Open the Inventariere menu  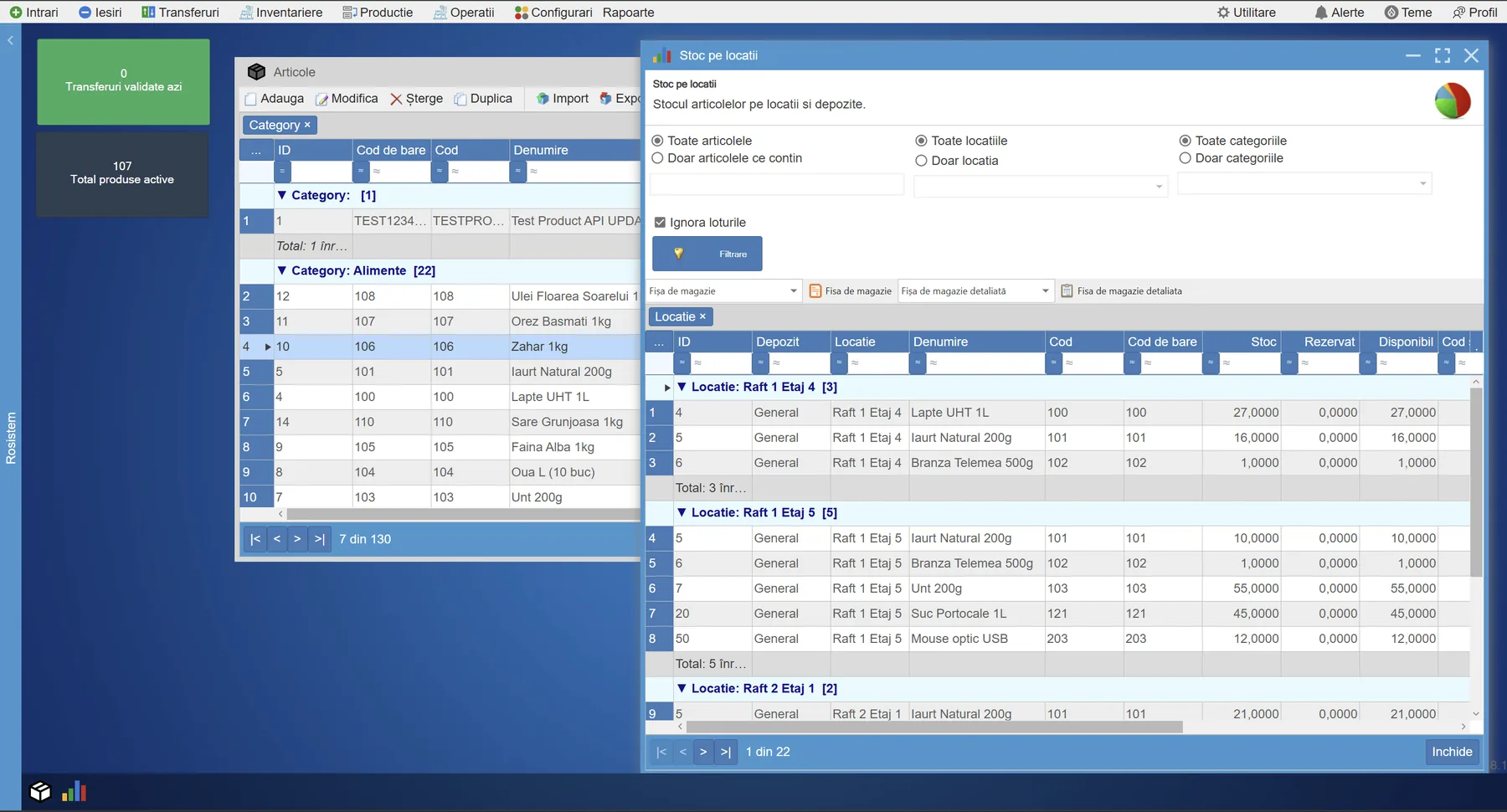(280, 13)
